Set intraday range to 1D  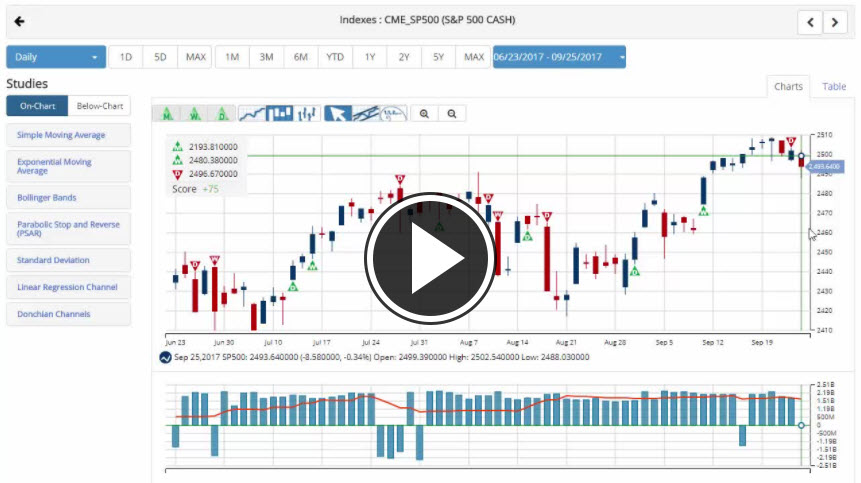(126, 57)
